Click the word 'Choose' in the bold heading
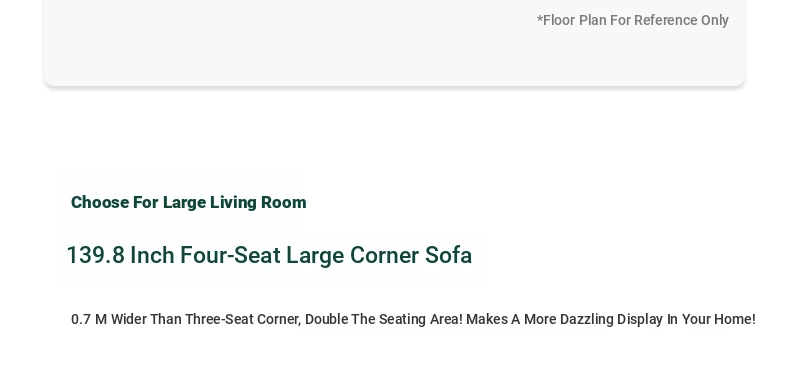The height and width of the screenshot is (376, 790). coord(100,202)
